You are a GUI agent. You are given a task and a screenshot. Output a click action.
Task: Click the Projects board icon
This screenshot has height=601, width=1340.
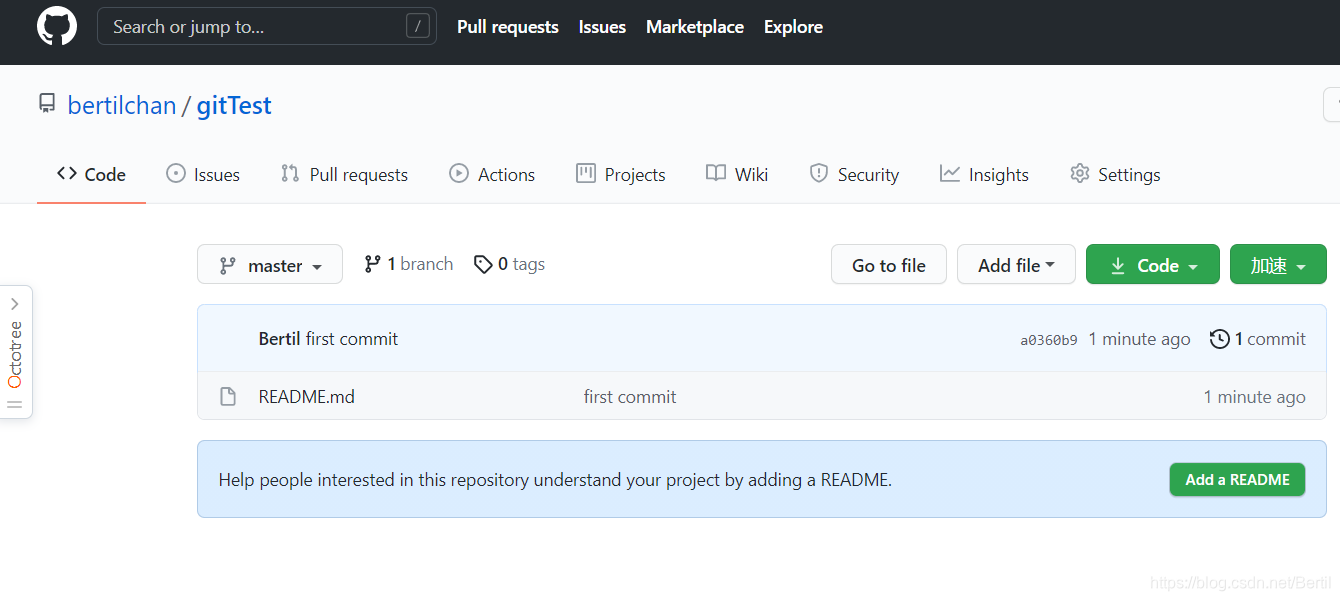(586, 173)
